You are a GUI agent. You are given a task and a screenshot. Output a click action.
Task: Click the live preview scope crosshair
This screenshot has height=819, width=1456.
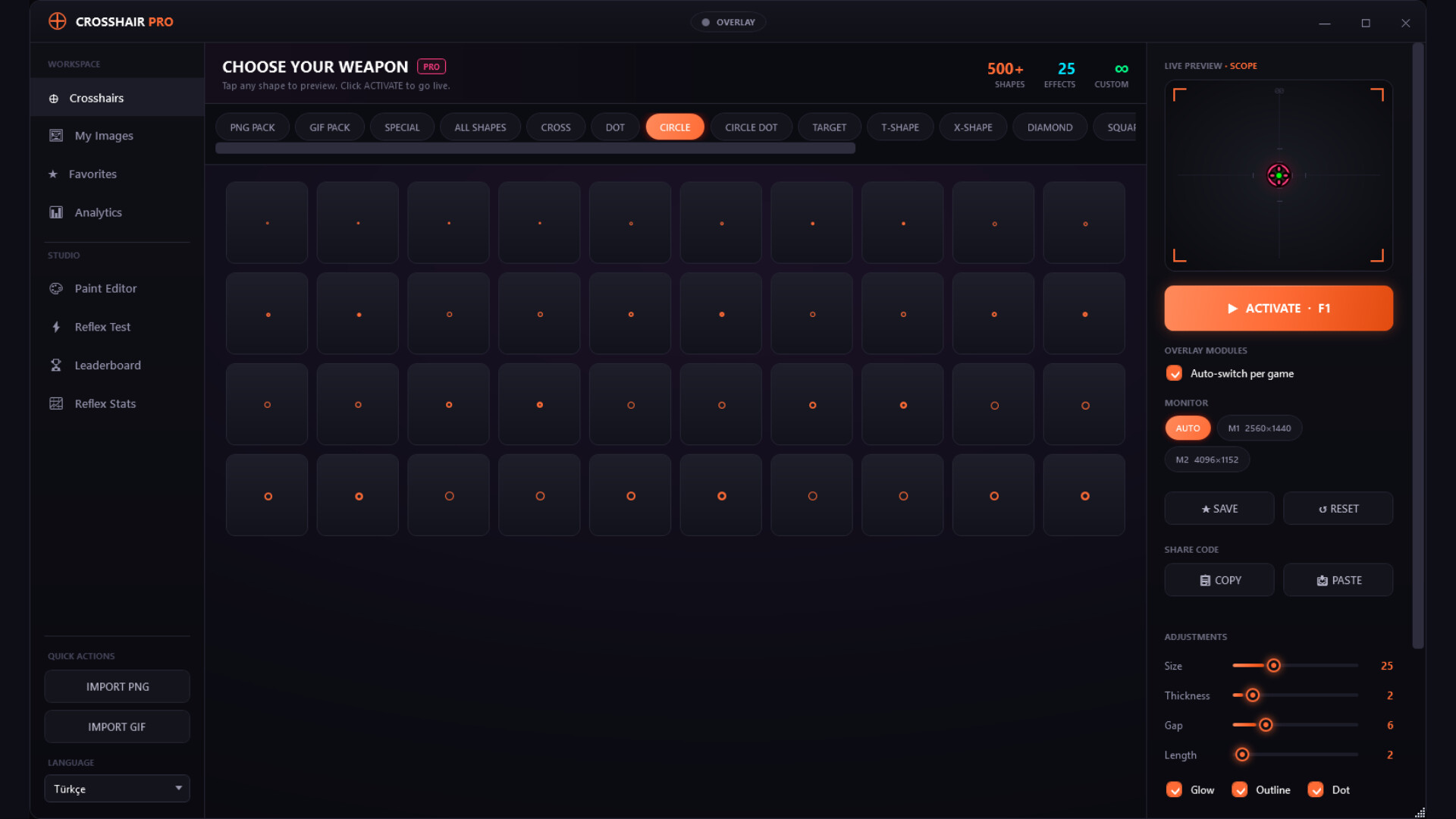[x=1279, y=175]
